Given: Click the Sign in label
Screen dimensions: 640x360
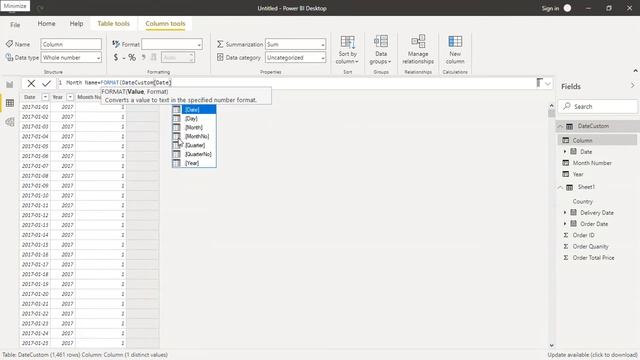Looking at the screenshot, I should click(x=550, y=8).
